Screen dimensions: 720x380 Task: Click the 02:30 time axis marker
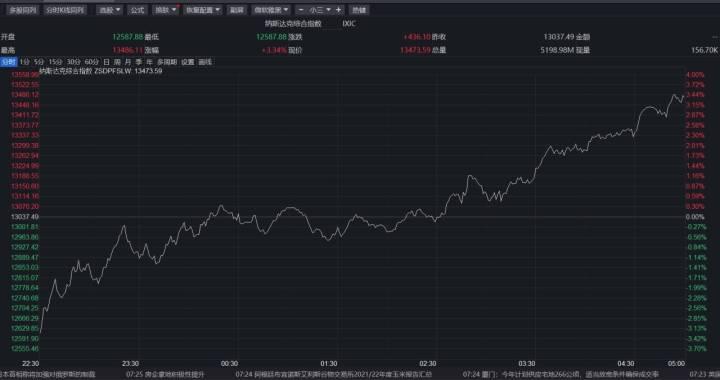(428, 363)
